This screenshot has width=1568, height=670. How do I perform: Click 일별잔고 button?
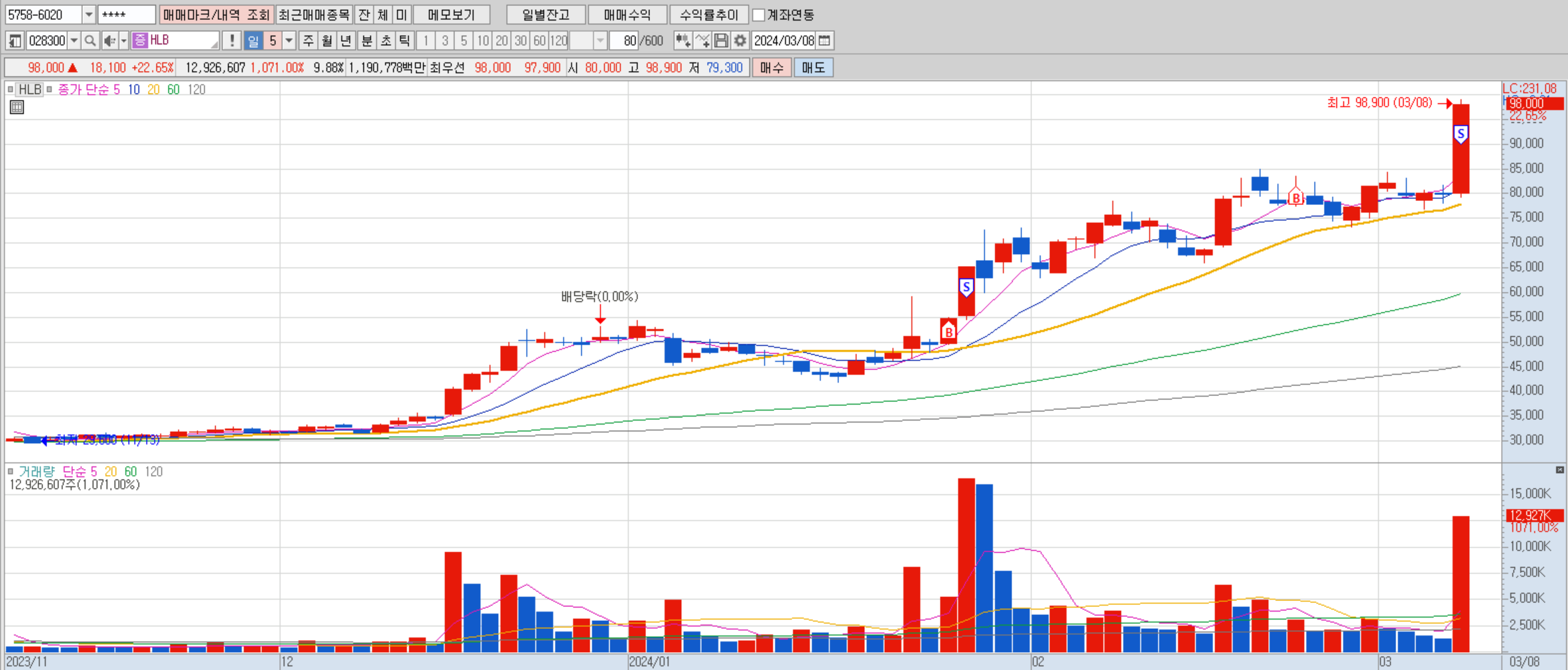(x=546, y=15)
